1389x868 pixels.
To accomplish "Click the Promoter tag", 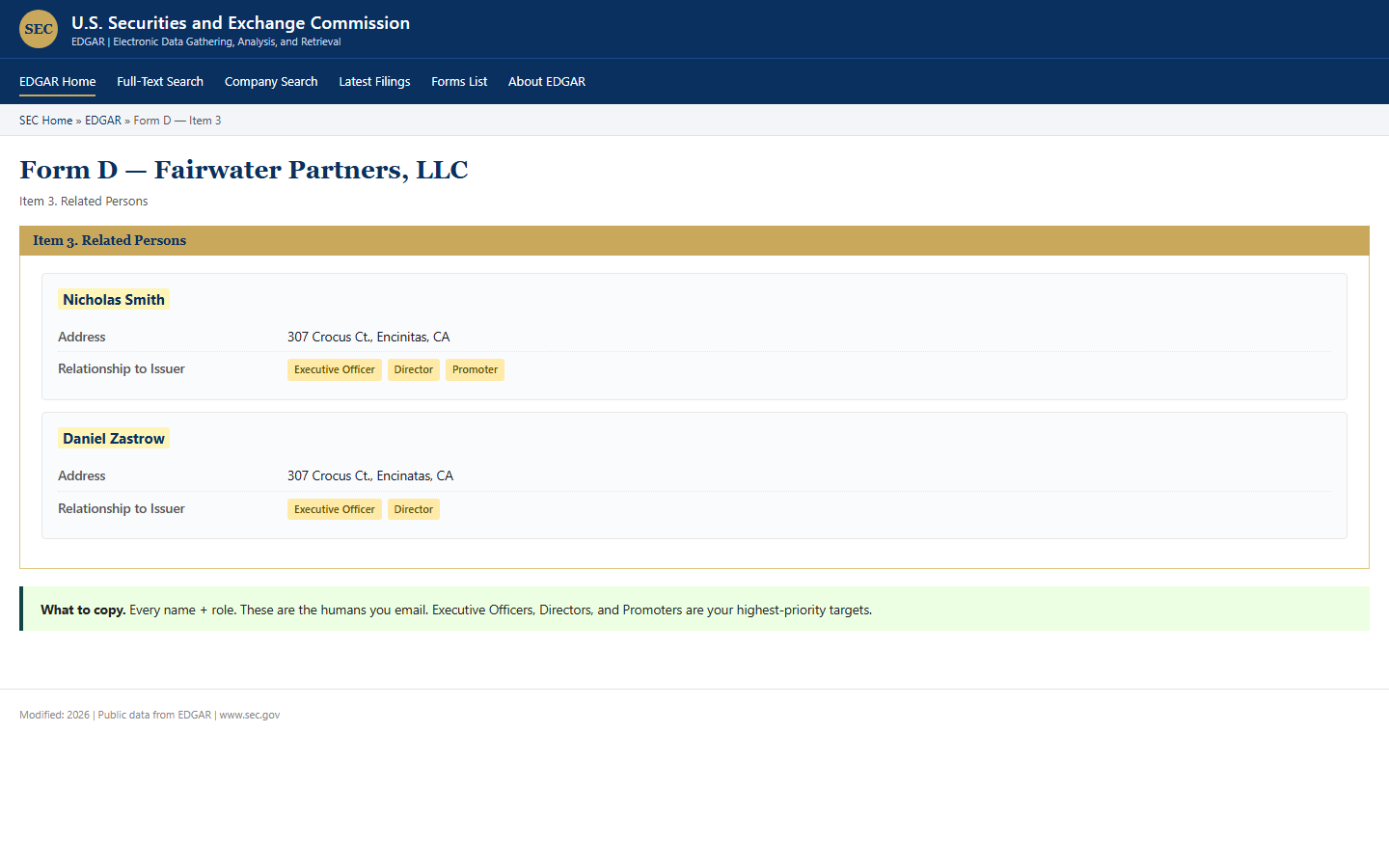I will (x=476, y=370).
